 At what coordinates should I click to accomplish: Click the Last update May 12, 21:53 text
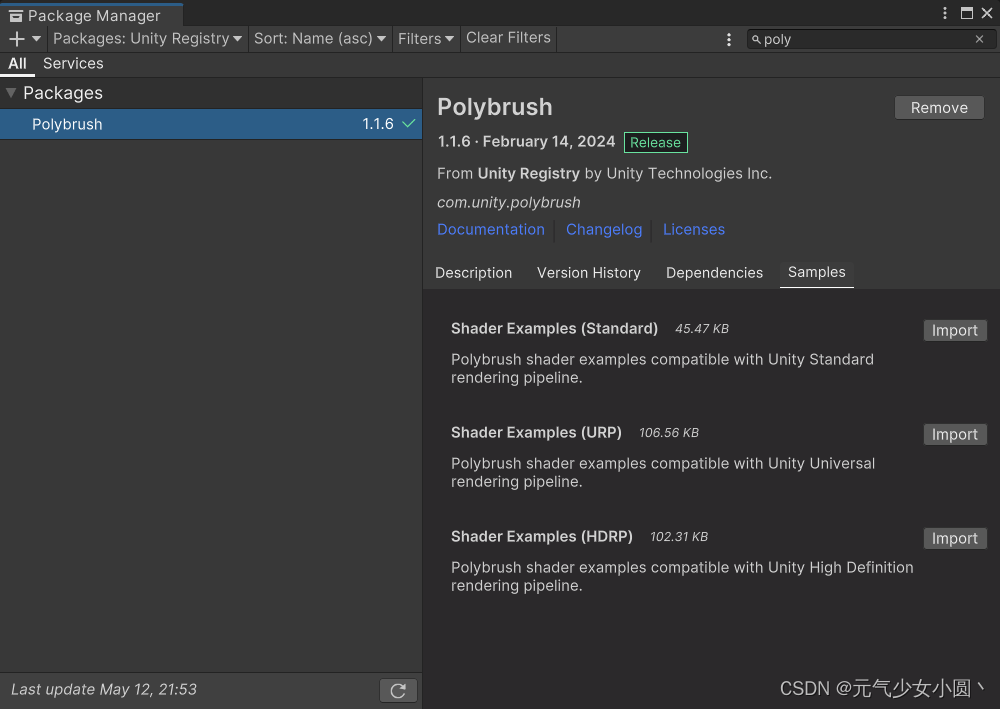tap(104, 690)
